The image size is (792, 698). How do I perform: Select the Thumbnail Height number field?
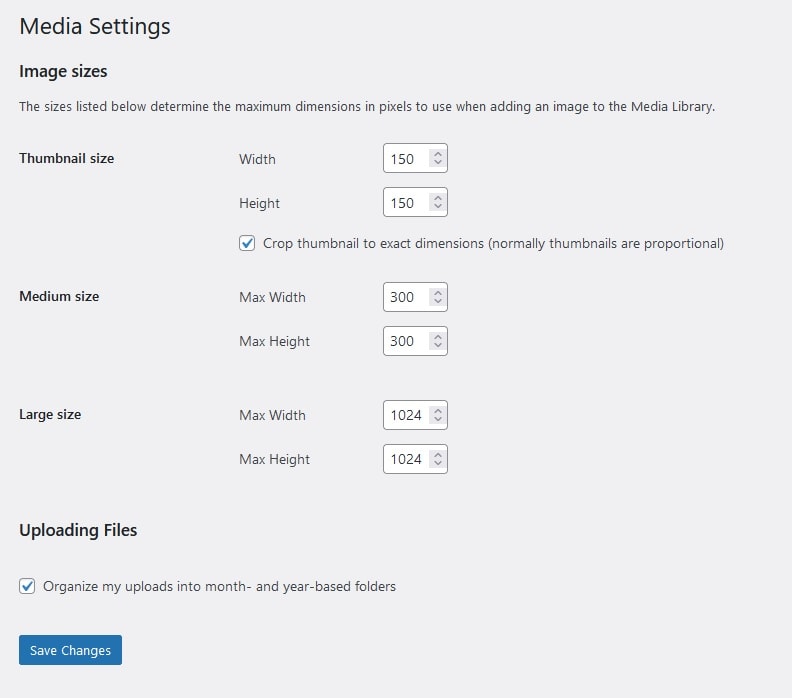[x=415, y=202]
